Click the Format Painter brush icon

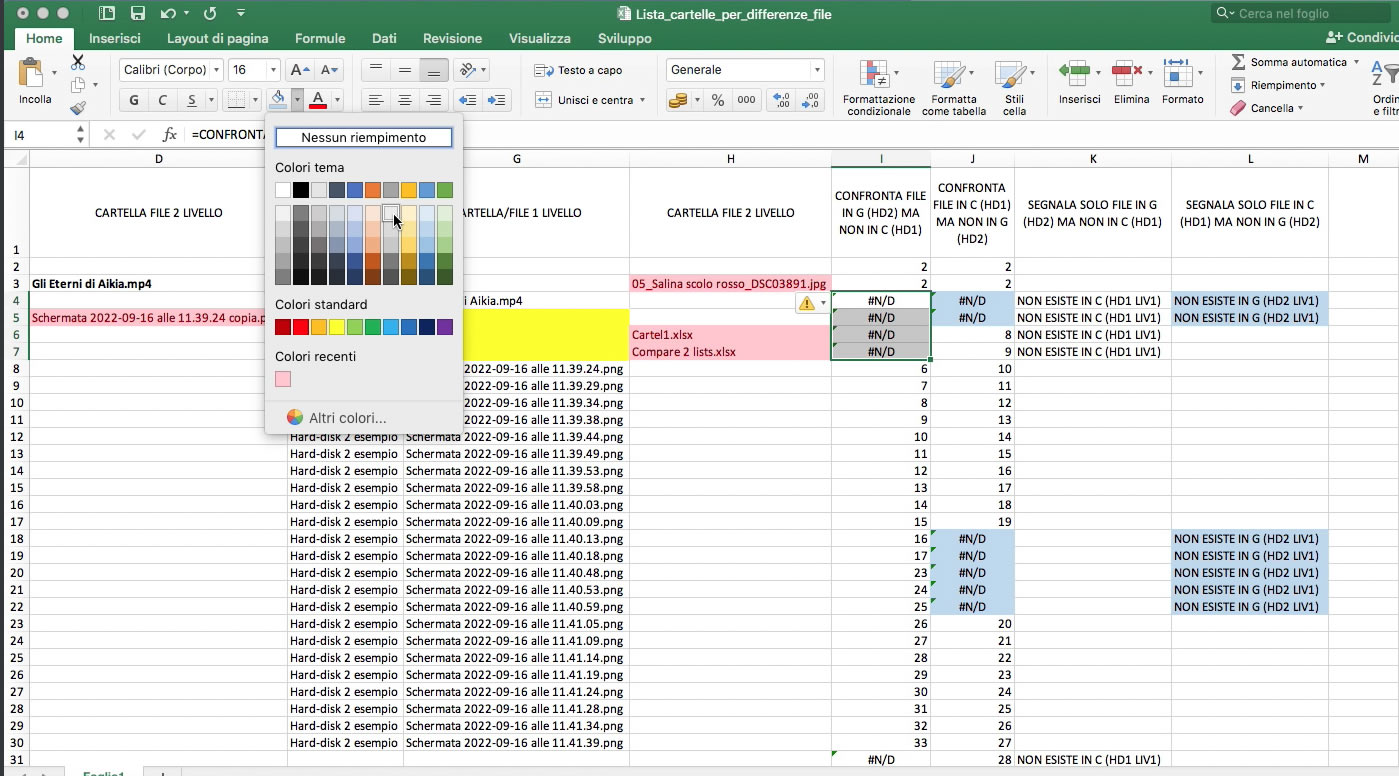(x=78, y=108)
